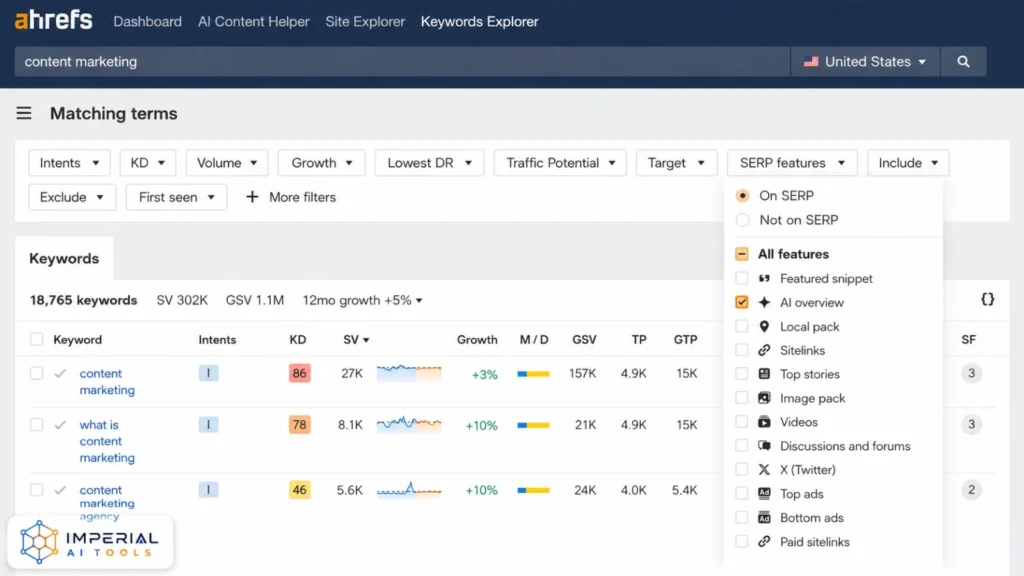Select the On SERP radio button
1024x576 pixels.
(x=742, y=196)
